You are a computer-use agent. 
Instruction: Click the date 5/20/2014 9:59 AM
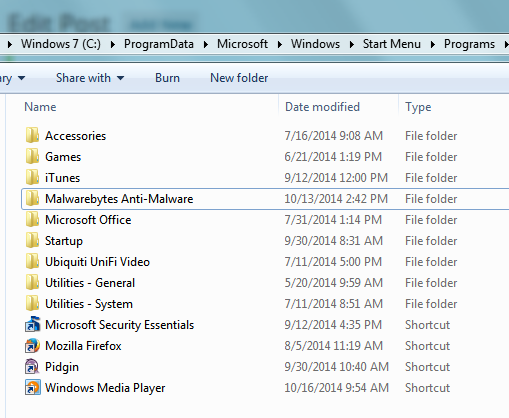(334, 283)
